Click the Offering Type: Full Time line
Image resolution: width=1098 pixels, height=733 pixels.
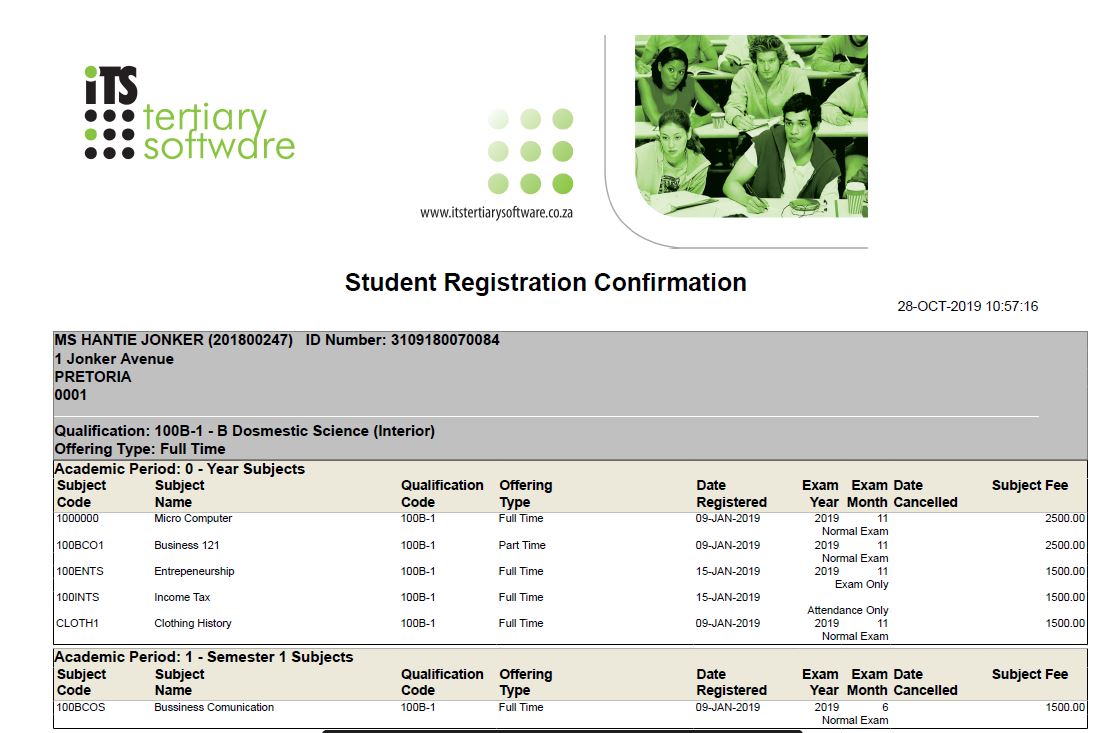coord(140,449)
